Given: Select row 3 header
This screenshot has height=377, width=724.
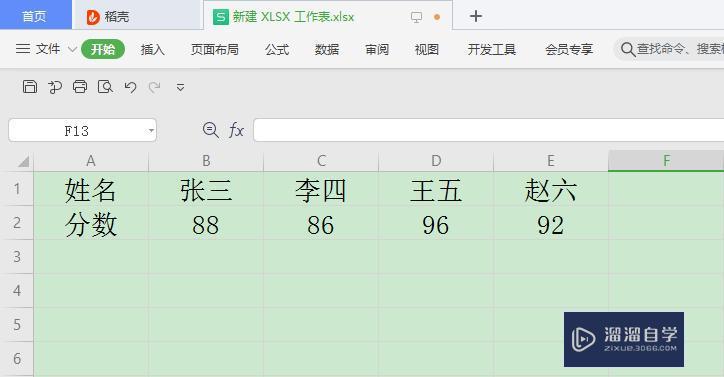Looking at the screenshot, I should point(17,256).
